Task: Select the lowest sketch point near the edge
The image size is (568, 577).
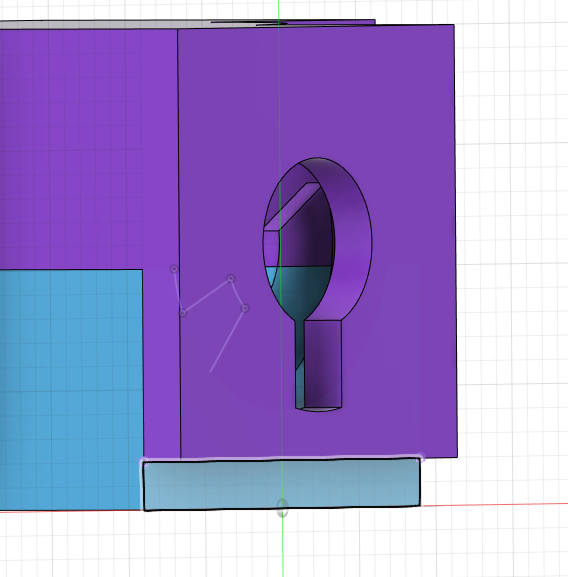Action: (x=183, y=313)
